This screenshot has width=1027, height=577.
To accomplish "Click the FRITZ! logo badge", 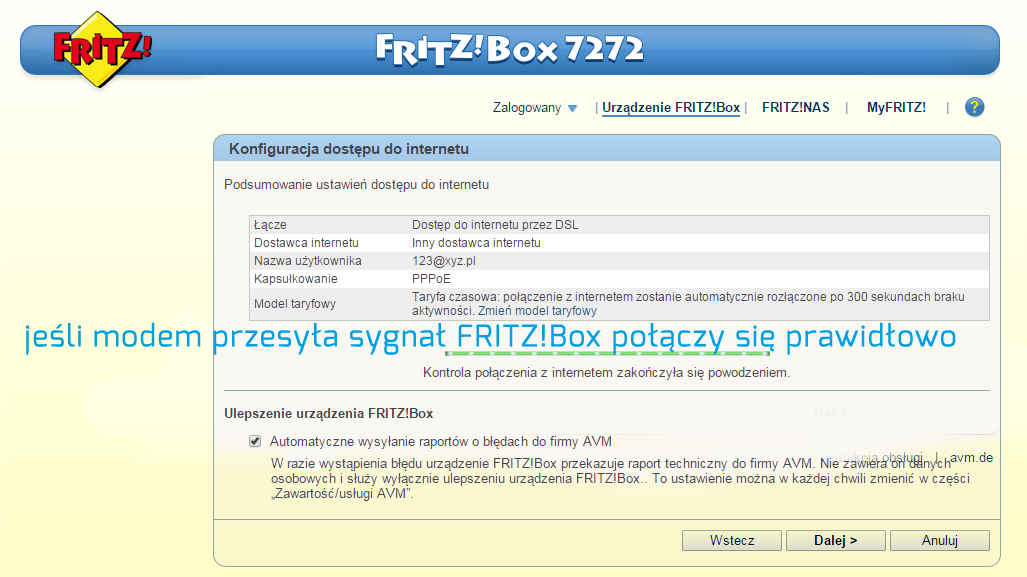I will [x=102, y=49].
